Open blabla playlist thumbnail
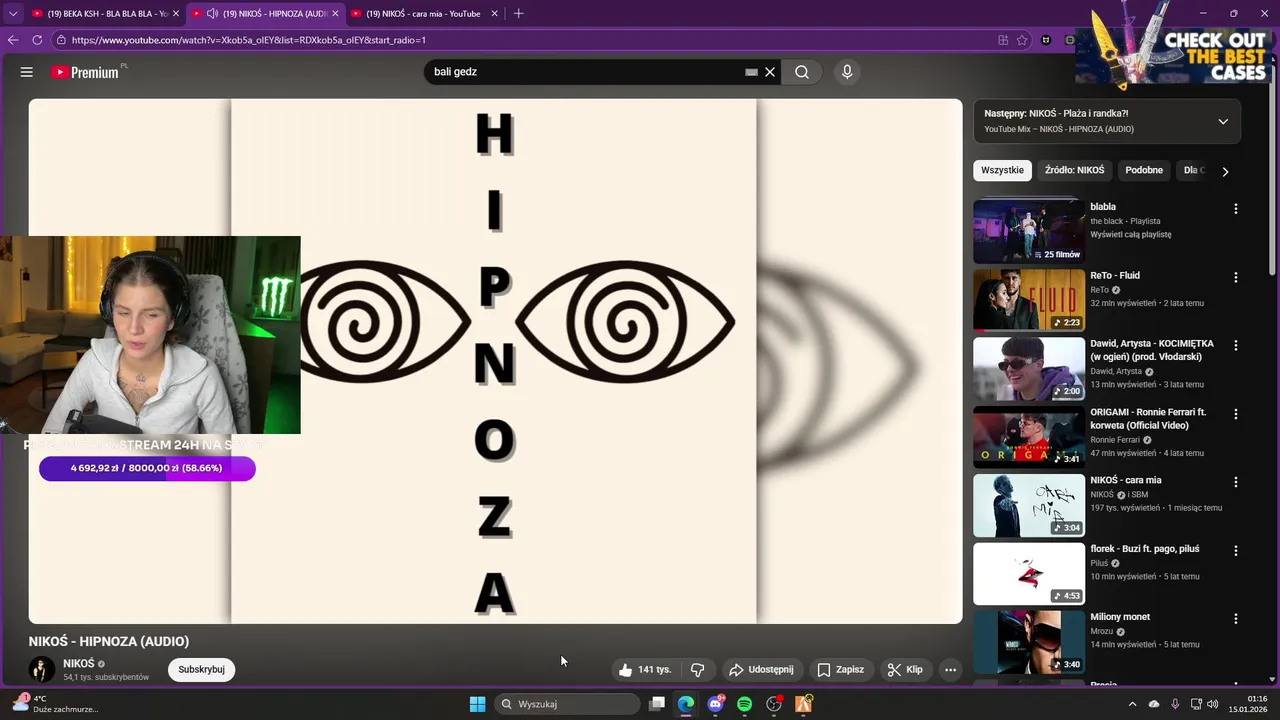The height and width of the screenshot is (720, 1280). coord(1029,231)
